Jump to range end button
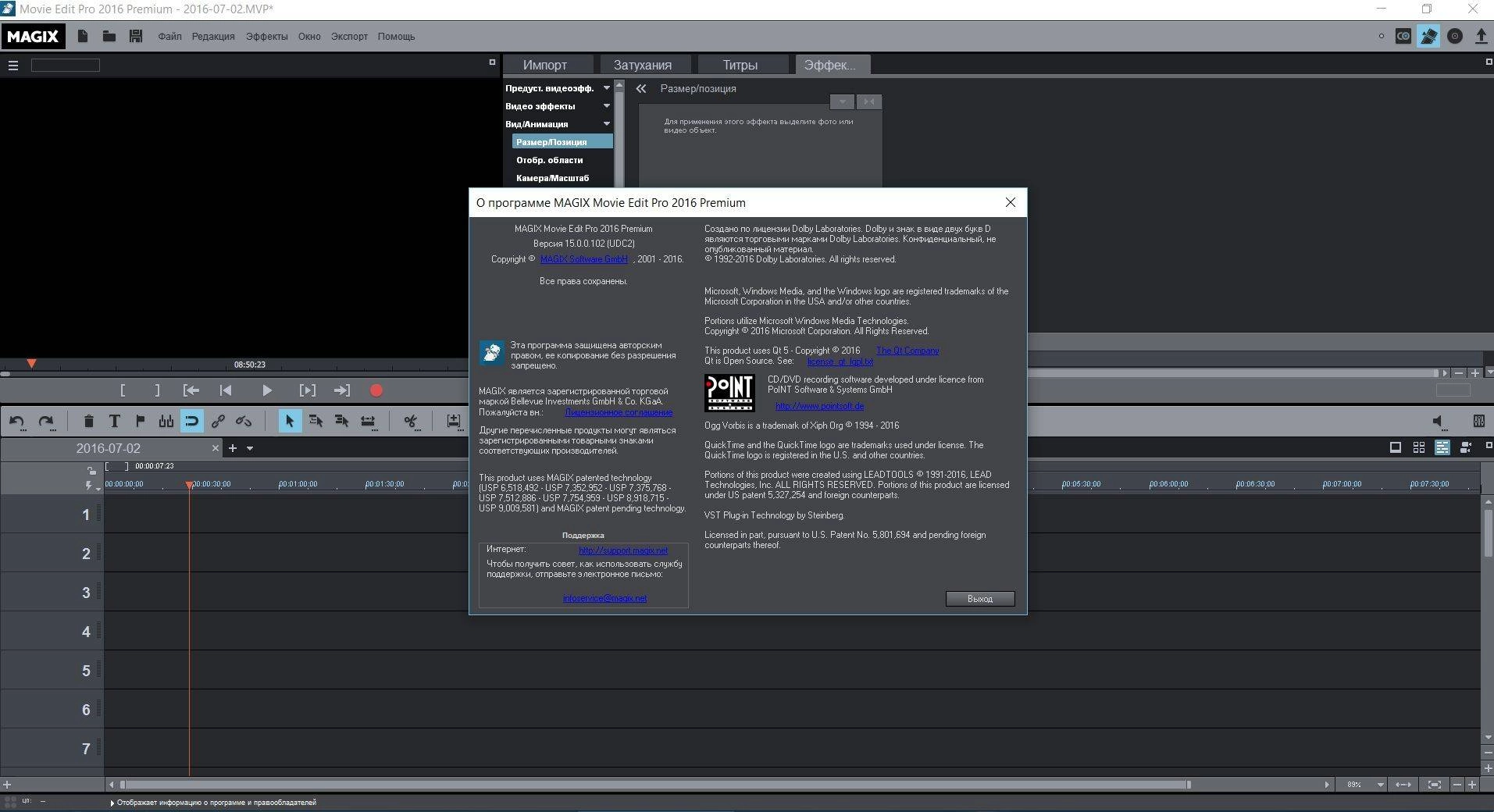 [341, 390]
